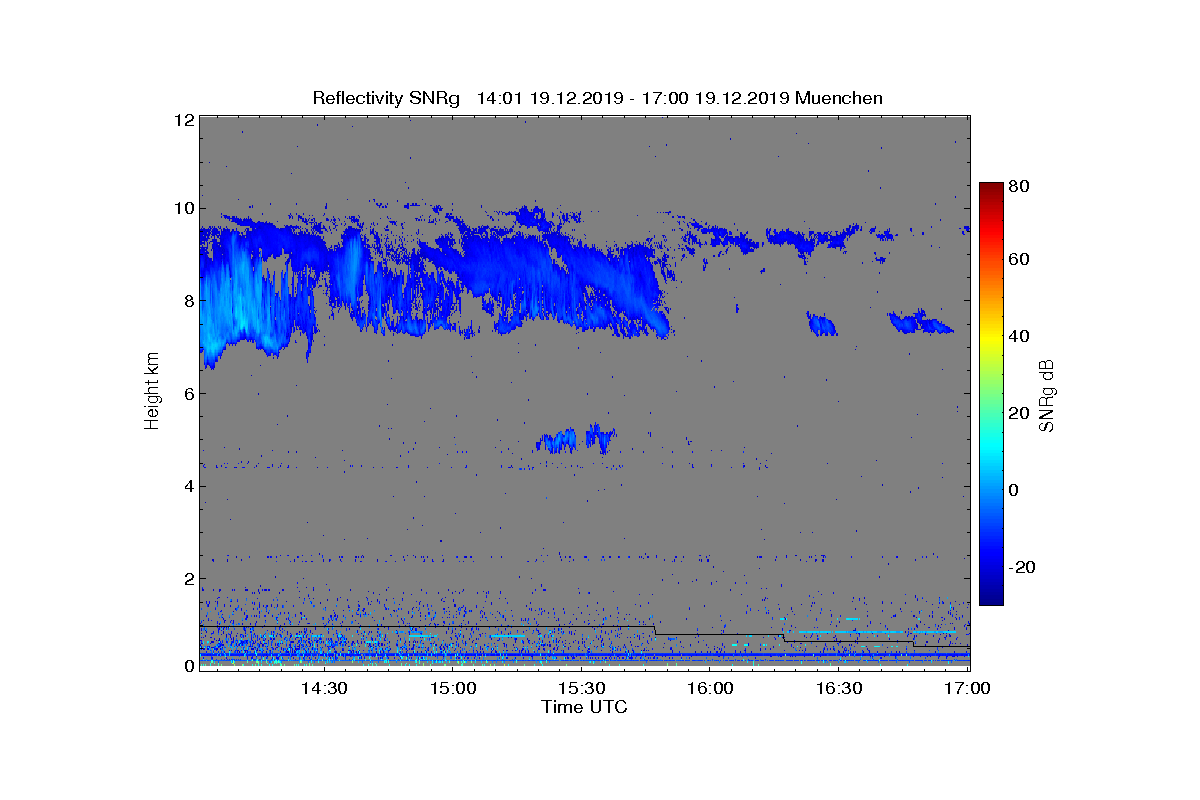Click the 15:00 time tick label

453,689
